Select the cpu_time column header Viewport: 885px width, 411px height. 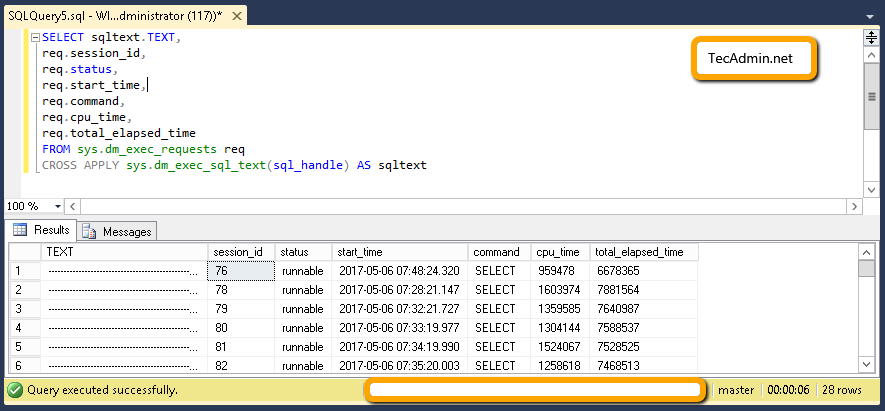pyautogui.click(x=560, y=252)
